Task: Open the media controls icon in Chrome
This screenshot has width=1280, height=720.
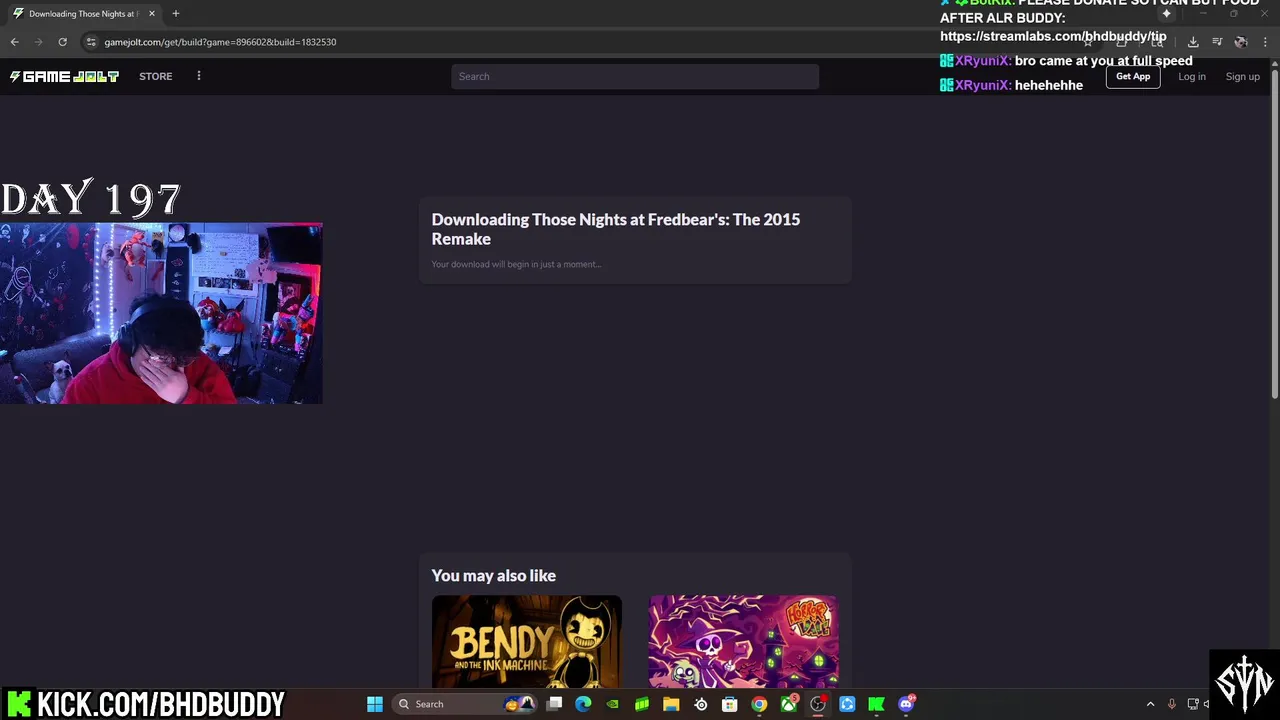Action: click(1217, 42)
